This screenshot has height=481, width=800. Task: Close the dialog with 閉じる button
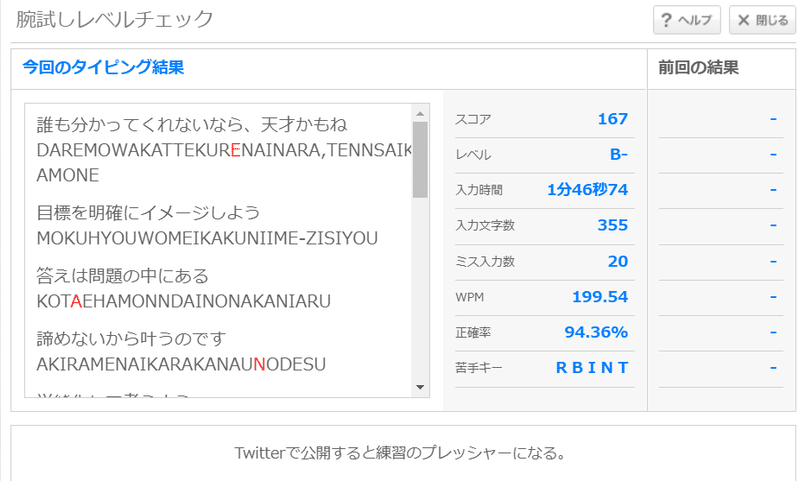coord(762,20)
